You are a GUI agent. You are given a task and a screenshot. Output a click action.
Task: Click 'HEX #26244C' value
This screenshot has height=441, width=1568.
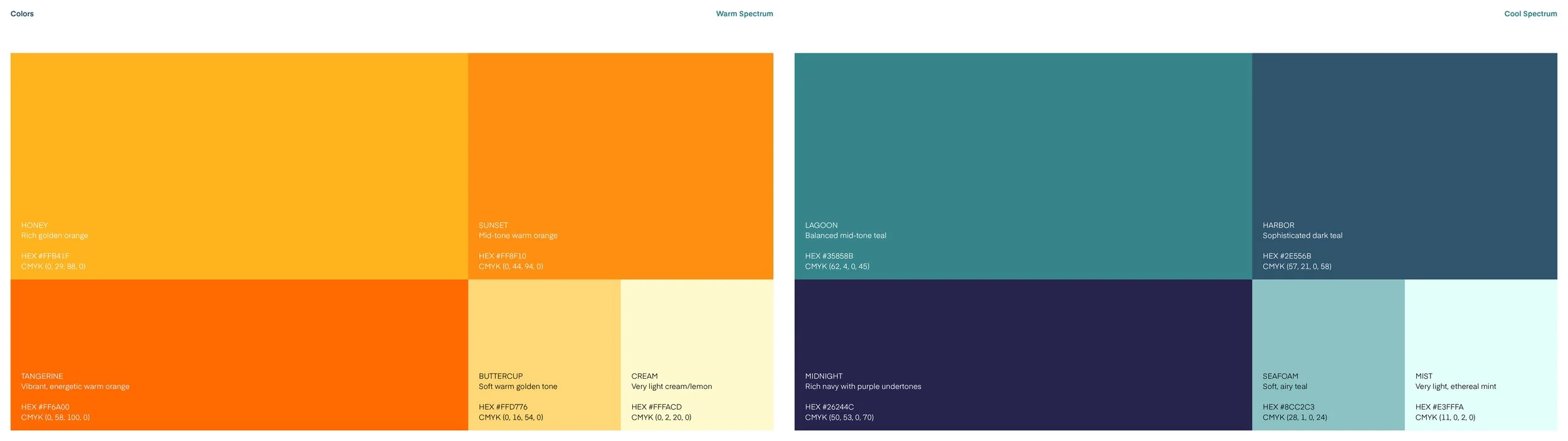(830, 407)
